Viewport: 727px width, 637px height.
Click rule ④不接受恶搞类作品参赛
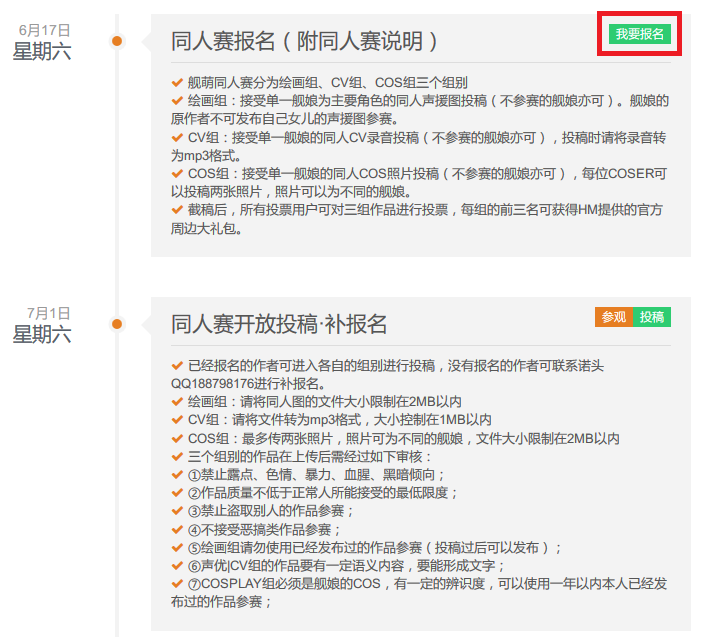264,529
